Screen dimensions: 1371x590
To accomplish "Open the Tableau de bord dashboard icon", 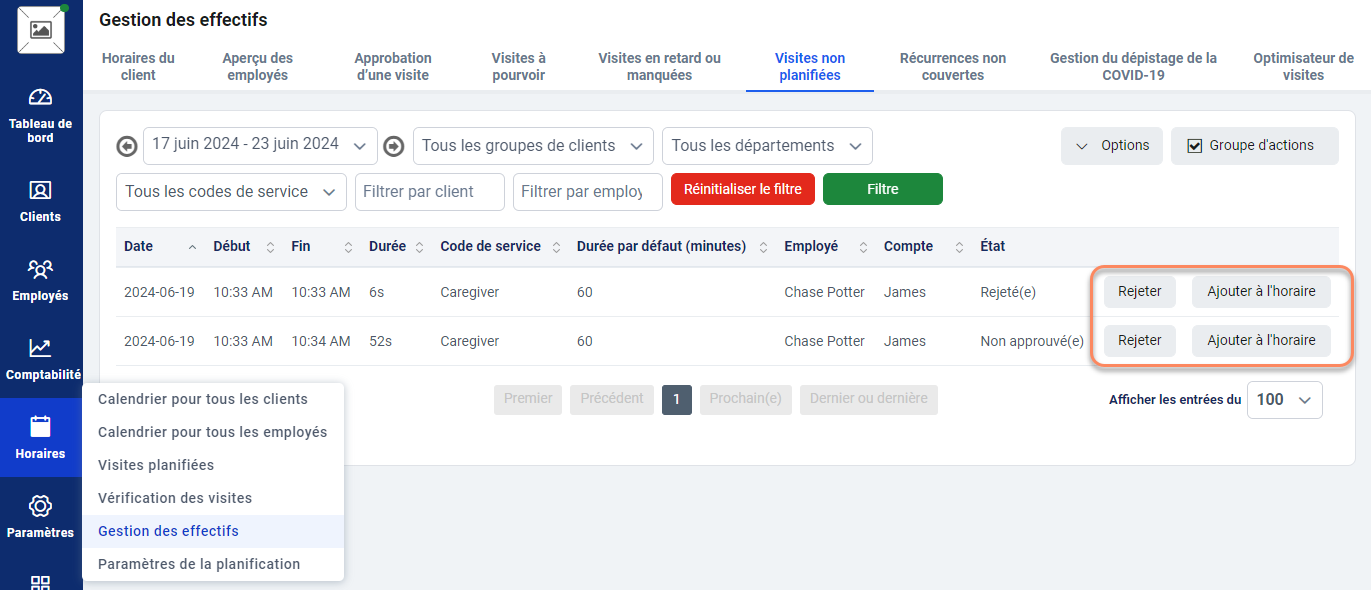I will coord(40,98).
